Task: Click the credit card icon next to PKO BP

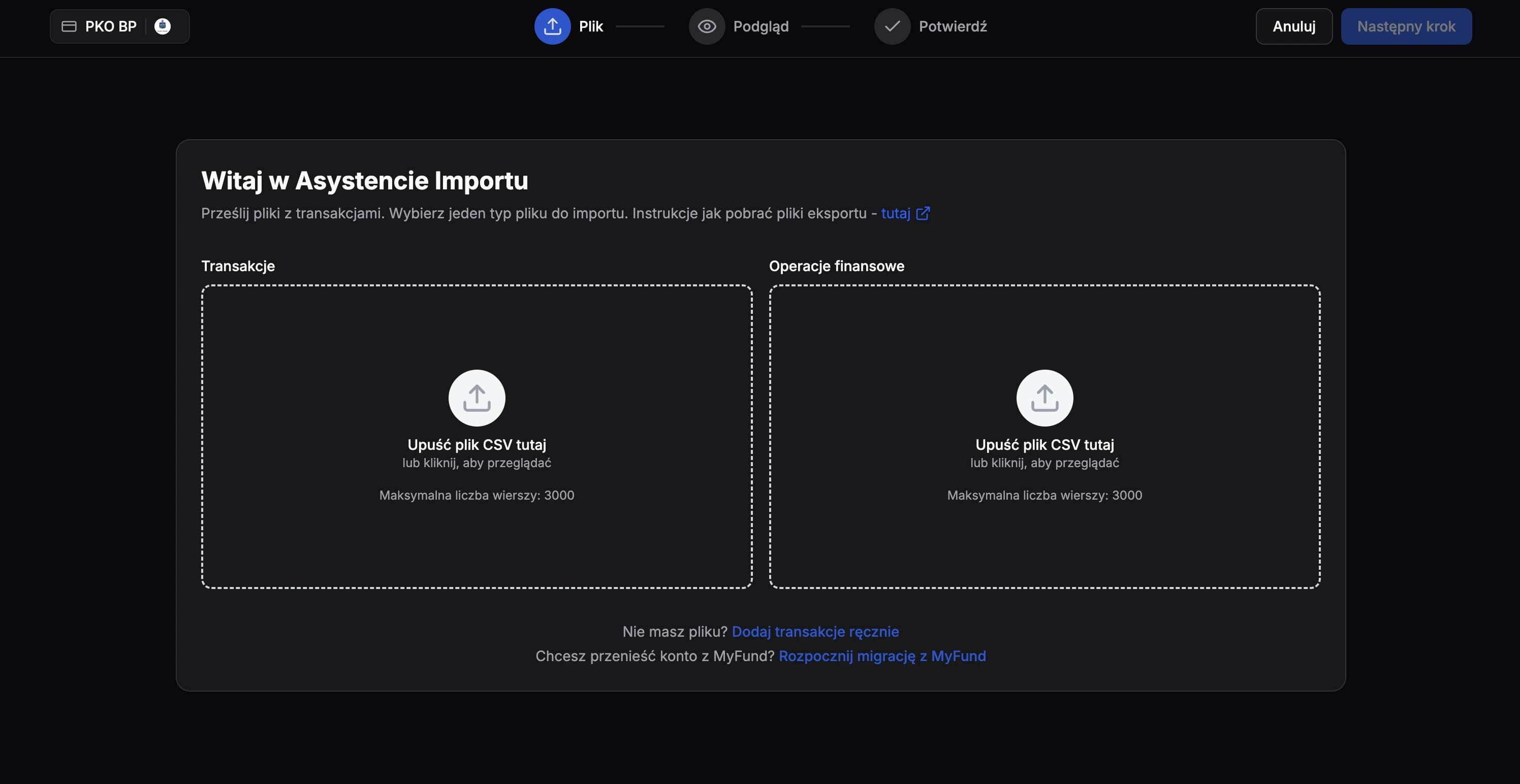Action: click(69, 25)
